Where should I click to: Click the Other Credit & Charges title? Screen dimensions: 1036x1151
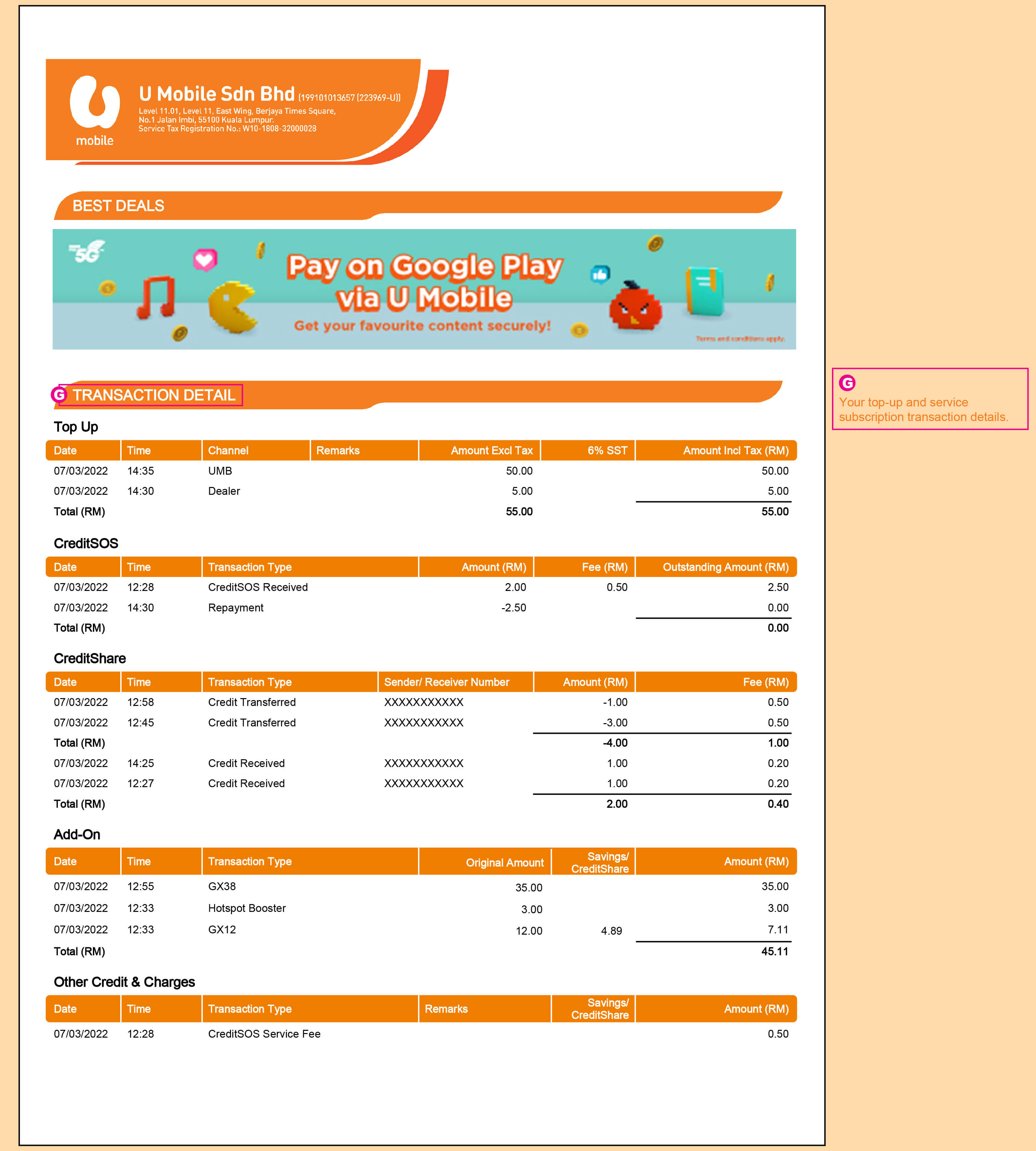(x=124, y=982)
